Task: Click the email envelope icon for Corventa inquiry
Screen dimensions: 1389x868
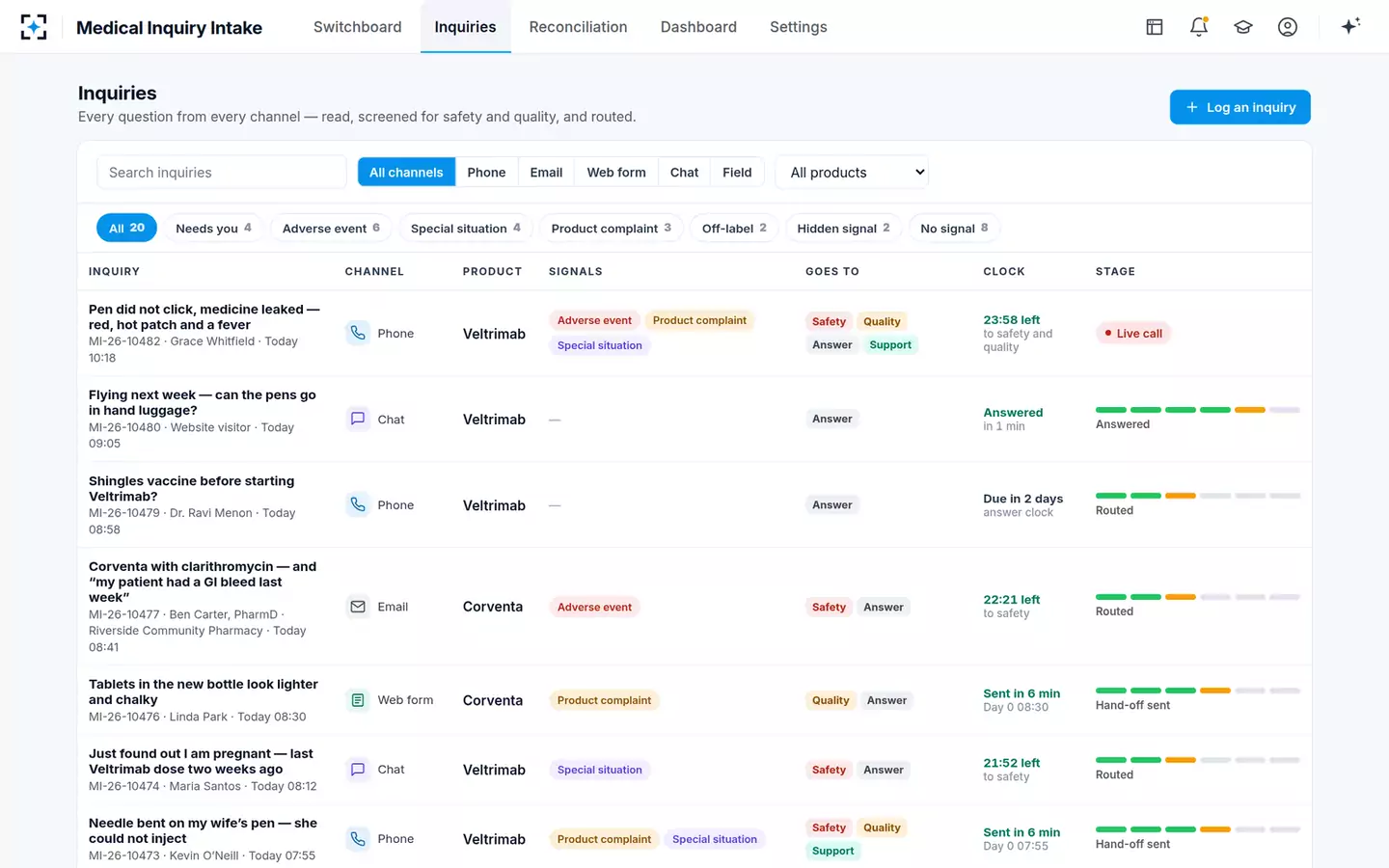Action: click(358, 607)
